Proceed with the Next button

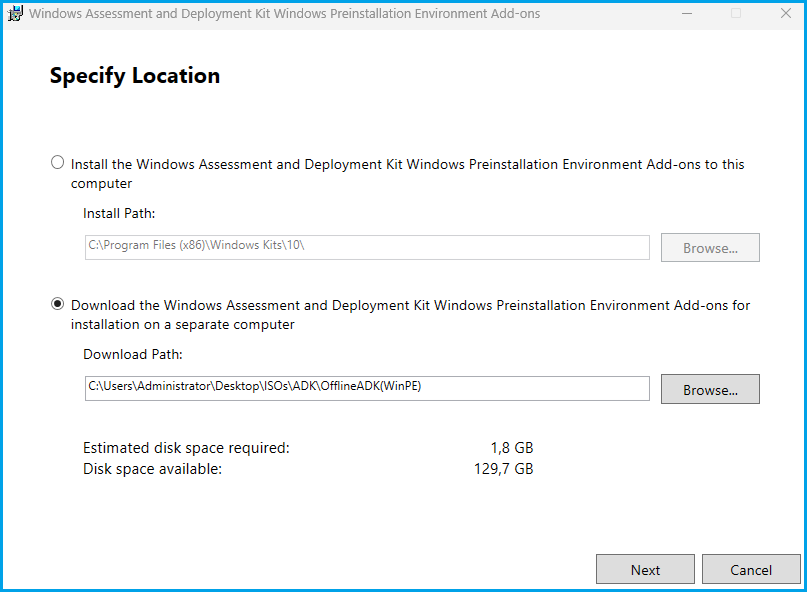point(645,570)
